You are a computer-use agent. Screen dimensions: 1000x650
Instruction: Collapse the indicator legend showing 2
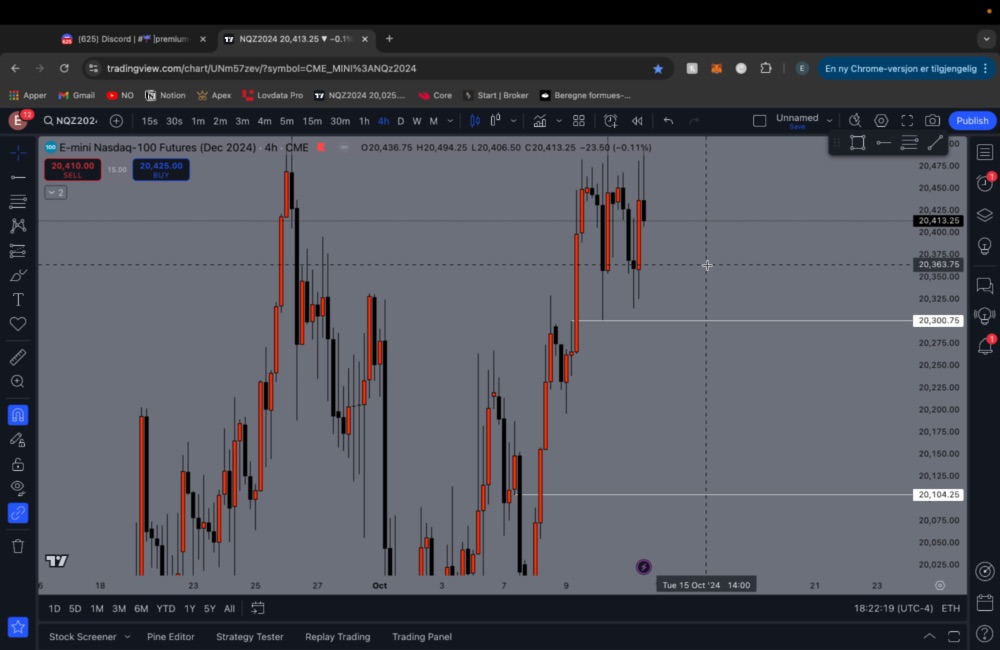(x=55, y=192)
